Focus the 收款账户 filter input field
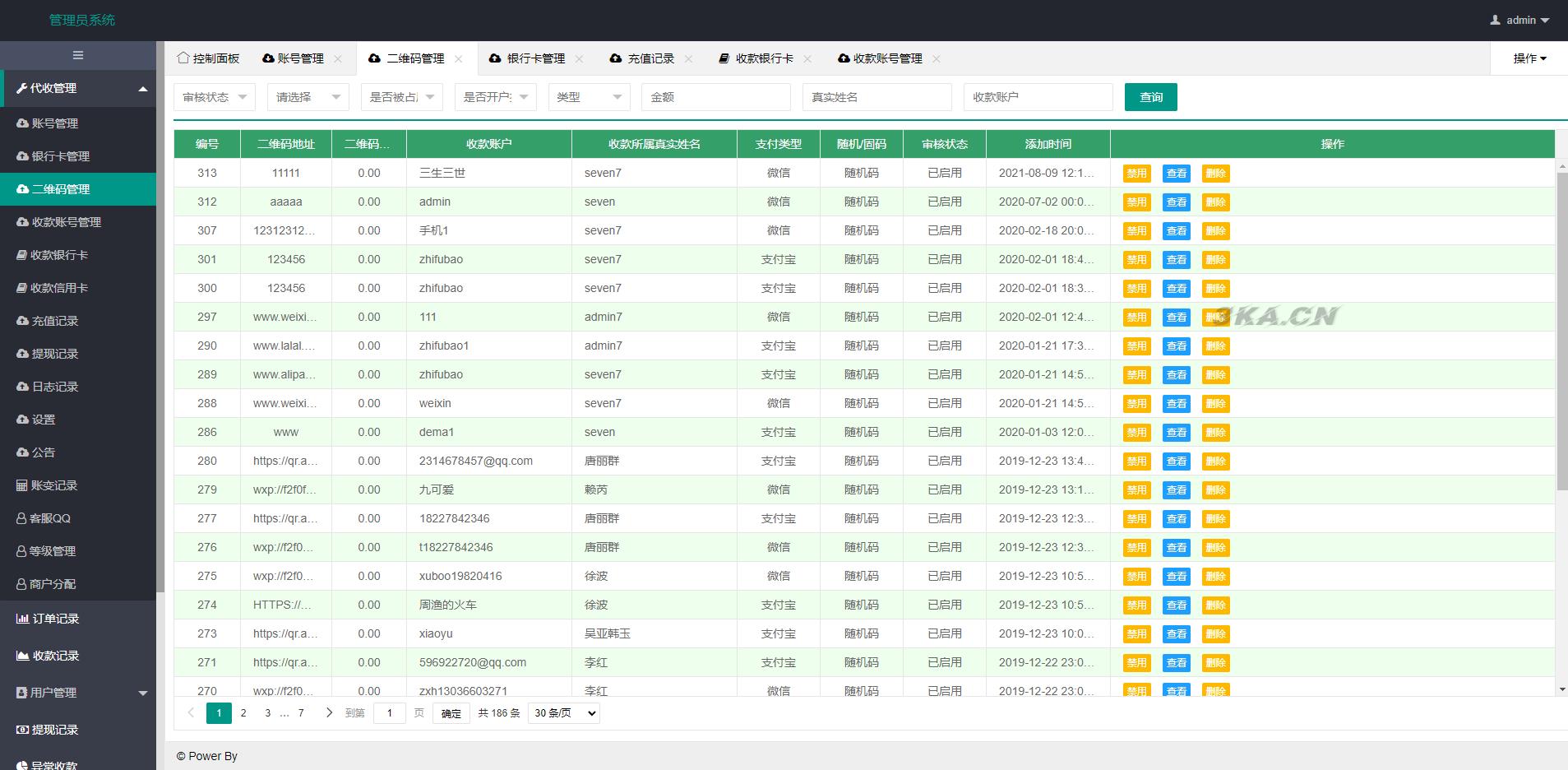This screenshot has width=1568, height=770. [x=1038, y=97]
